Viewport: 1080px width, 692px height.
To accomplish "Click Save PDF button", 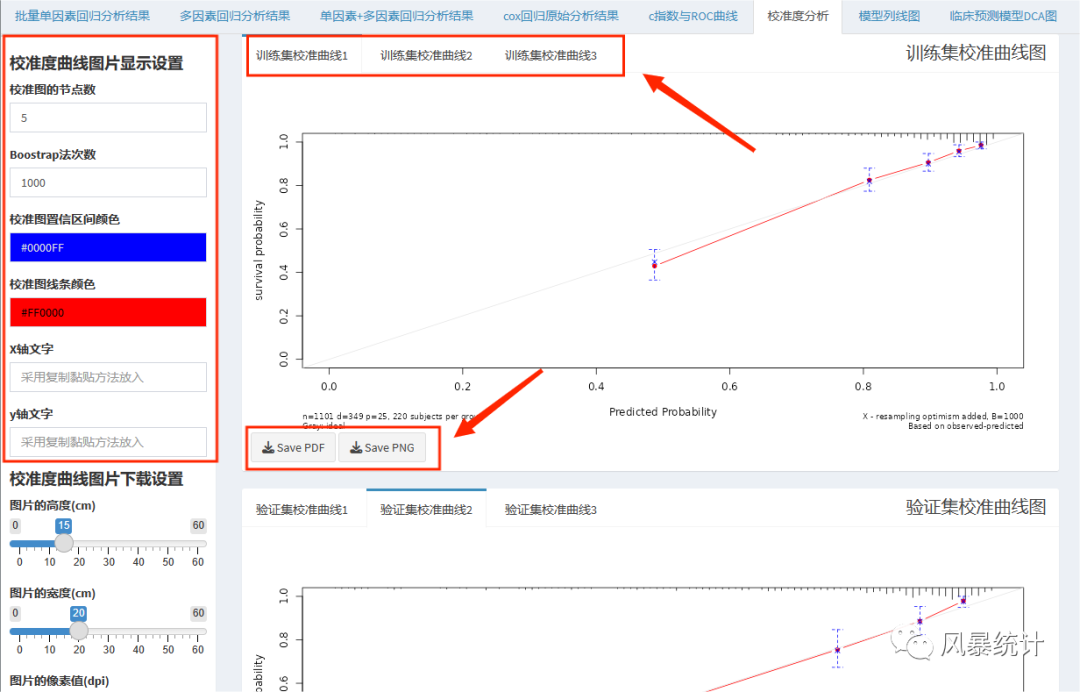I will (x=293, y=448).
